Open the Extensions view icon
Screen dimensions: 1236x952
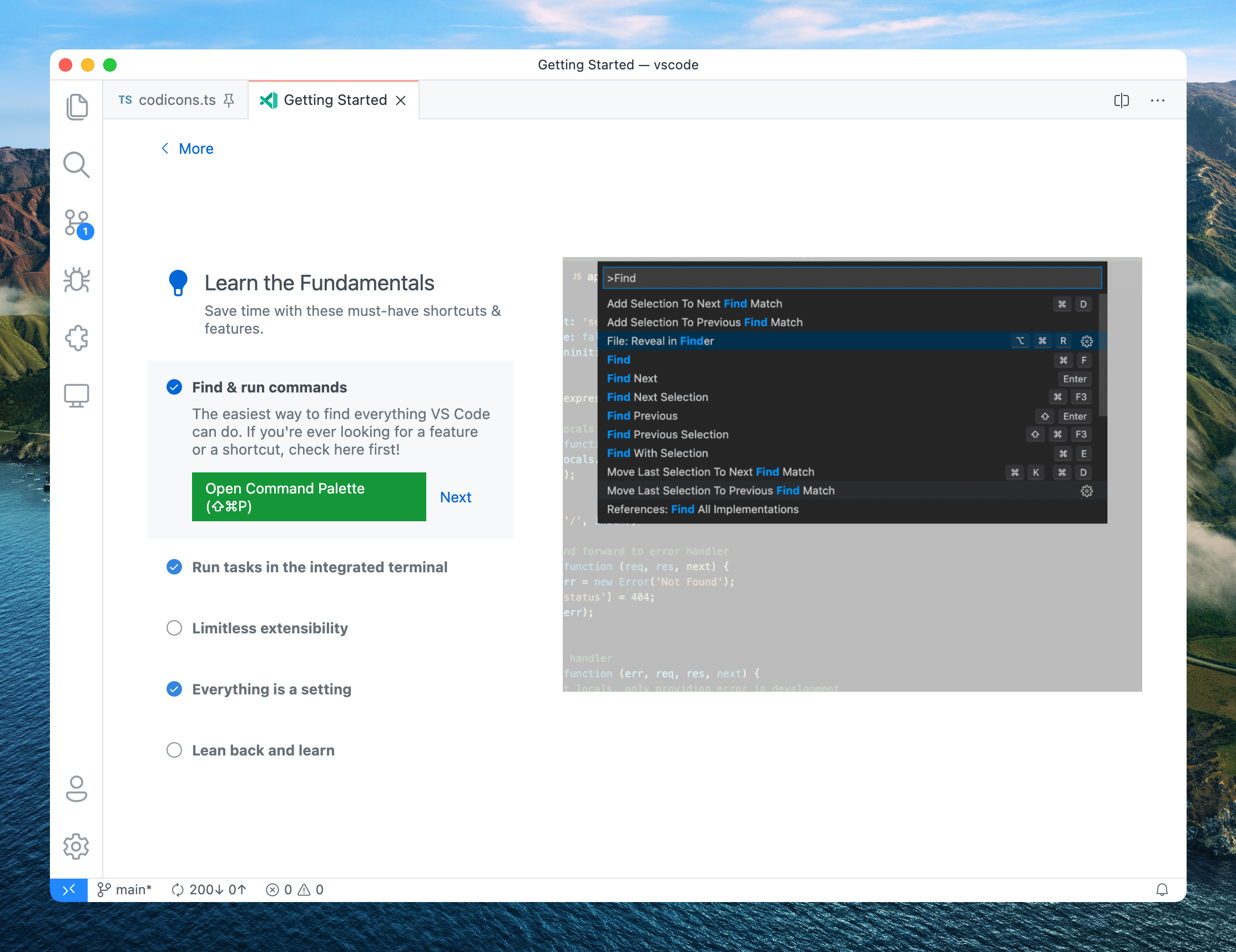click(77, 338)
